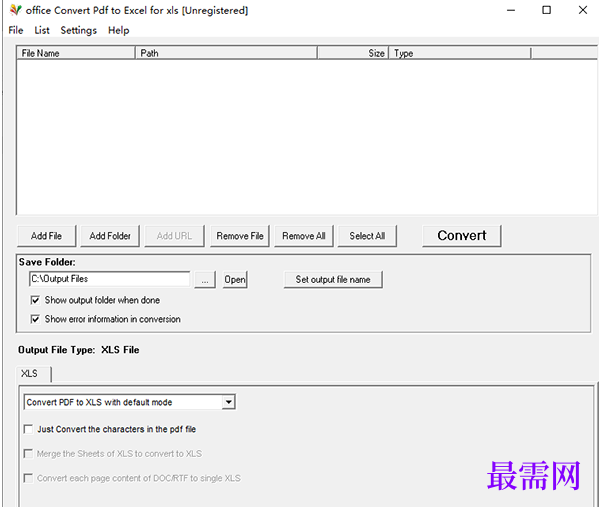The height and width of the screenshot is (507, 599).
Task: Click Set output file name button
Action: coord(333,280)
